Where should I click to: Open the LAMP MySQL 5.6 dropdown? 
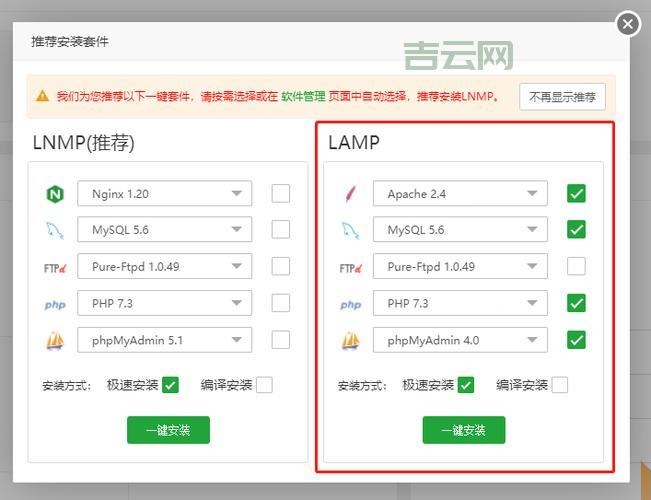[x=460, y=230]
